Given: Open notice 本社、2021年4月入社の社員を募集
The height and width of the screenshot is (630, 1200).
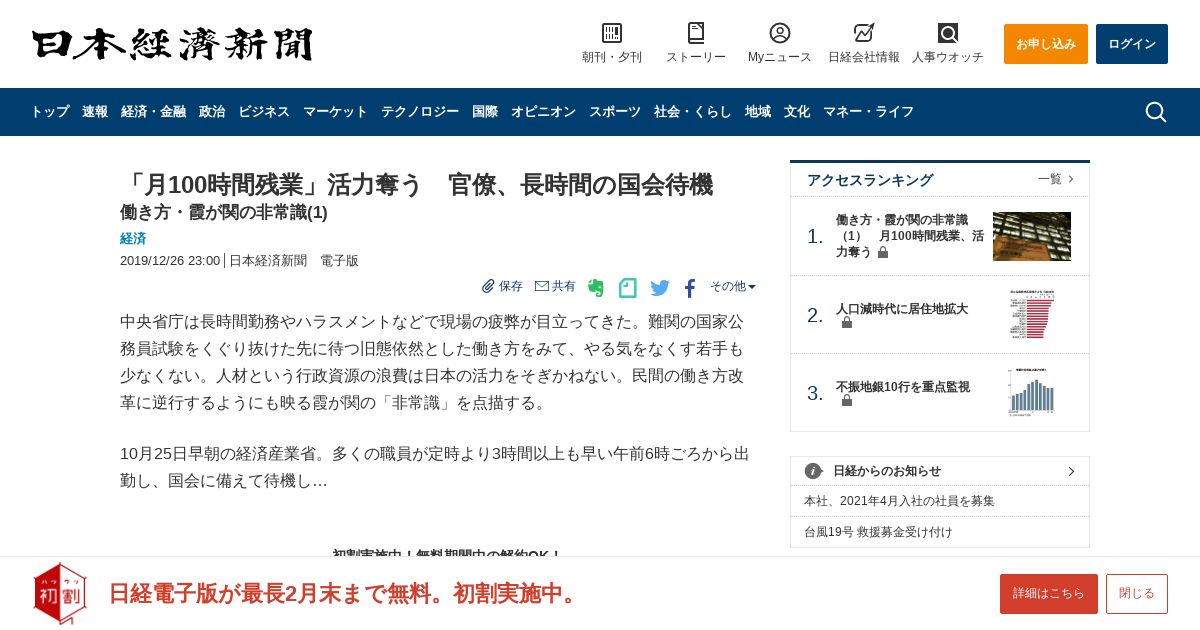Looking at the screenshot, I should tap(899, 501).
